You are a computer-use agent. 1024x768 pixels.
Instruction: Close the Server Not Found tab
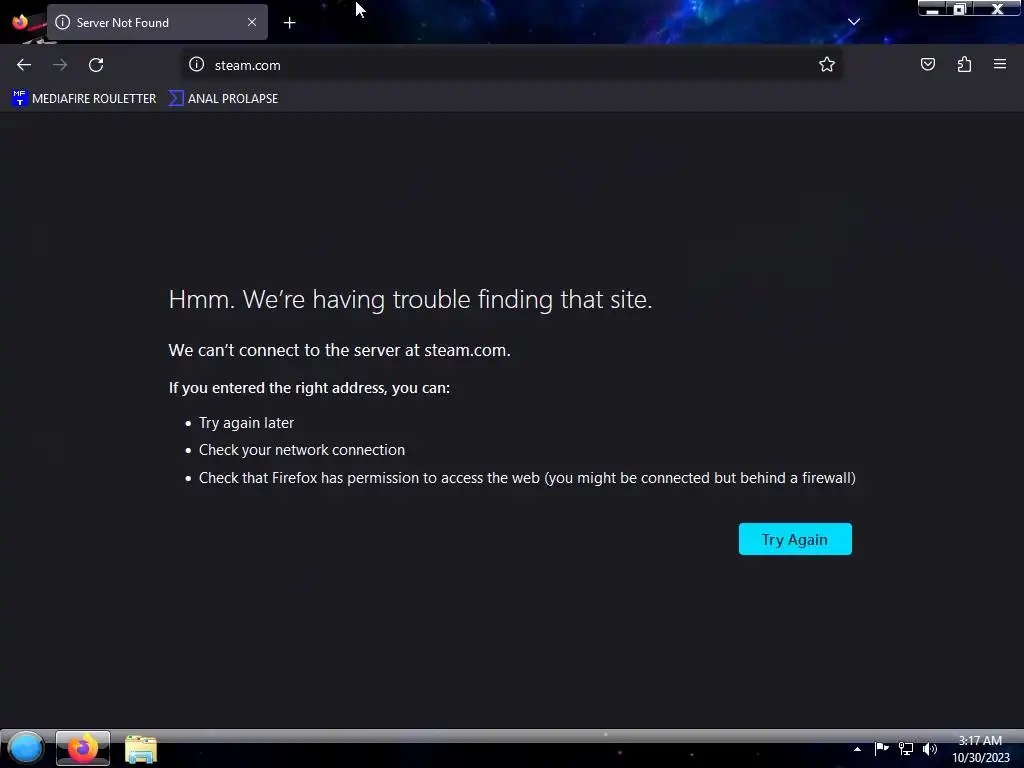(252, 22)
